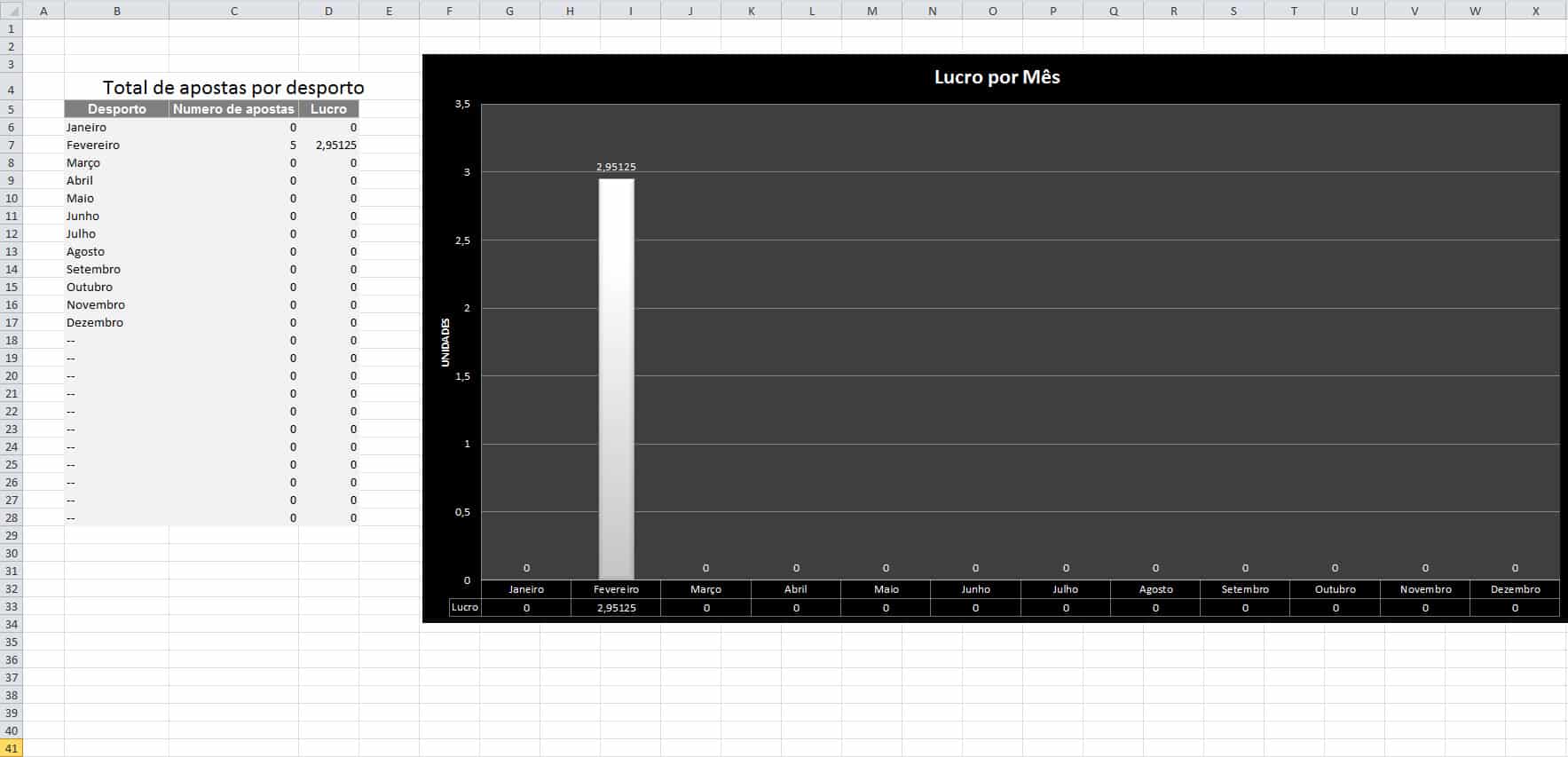Select the Janeiro cell in the table

(86, 127)
